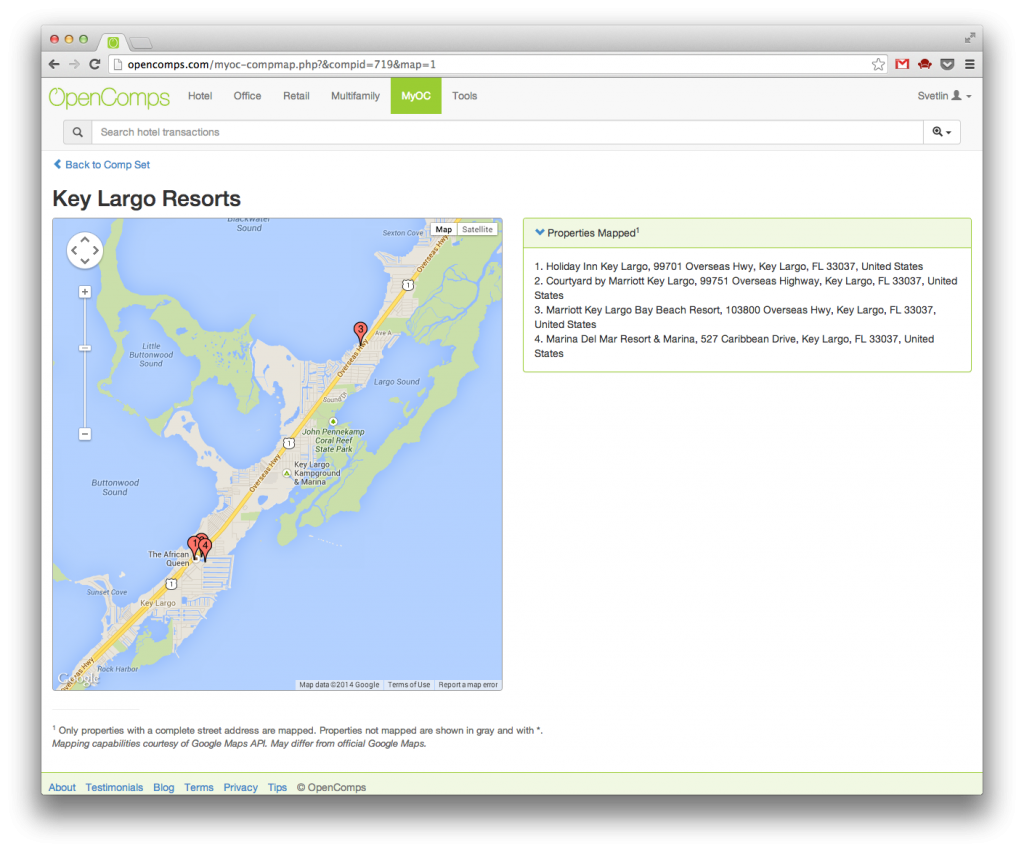Open the Retail nav tab

pyautogui.click(x=296, y=96)
